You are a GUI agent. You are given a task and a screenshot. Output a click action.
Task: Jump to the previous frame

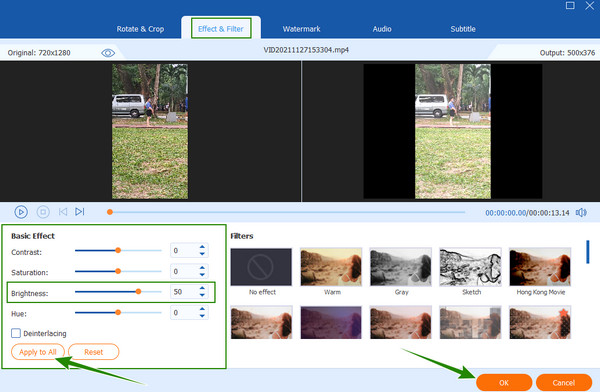click(63, 212)
